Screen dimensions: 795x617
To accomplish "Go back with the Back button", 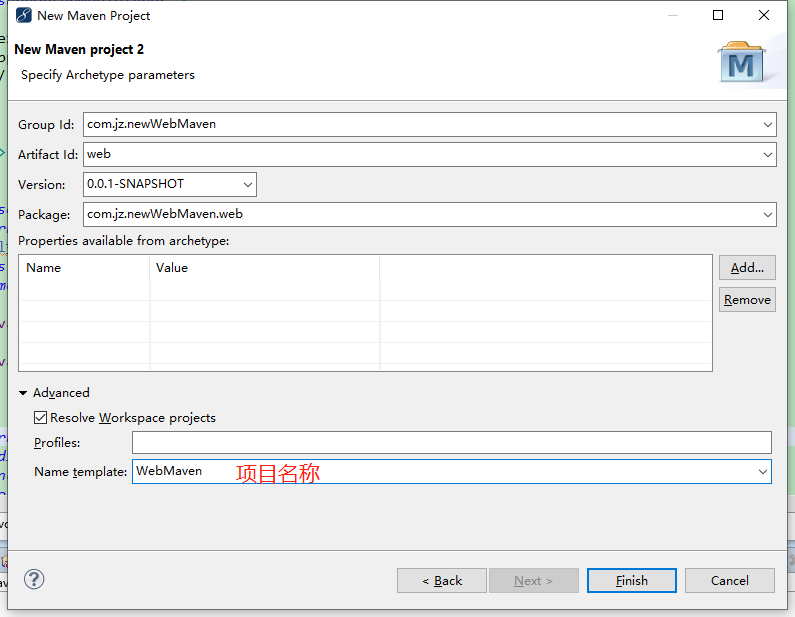I will pos(442,580).
